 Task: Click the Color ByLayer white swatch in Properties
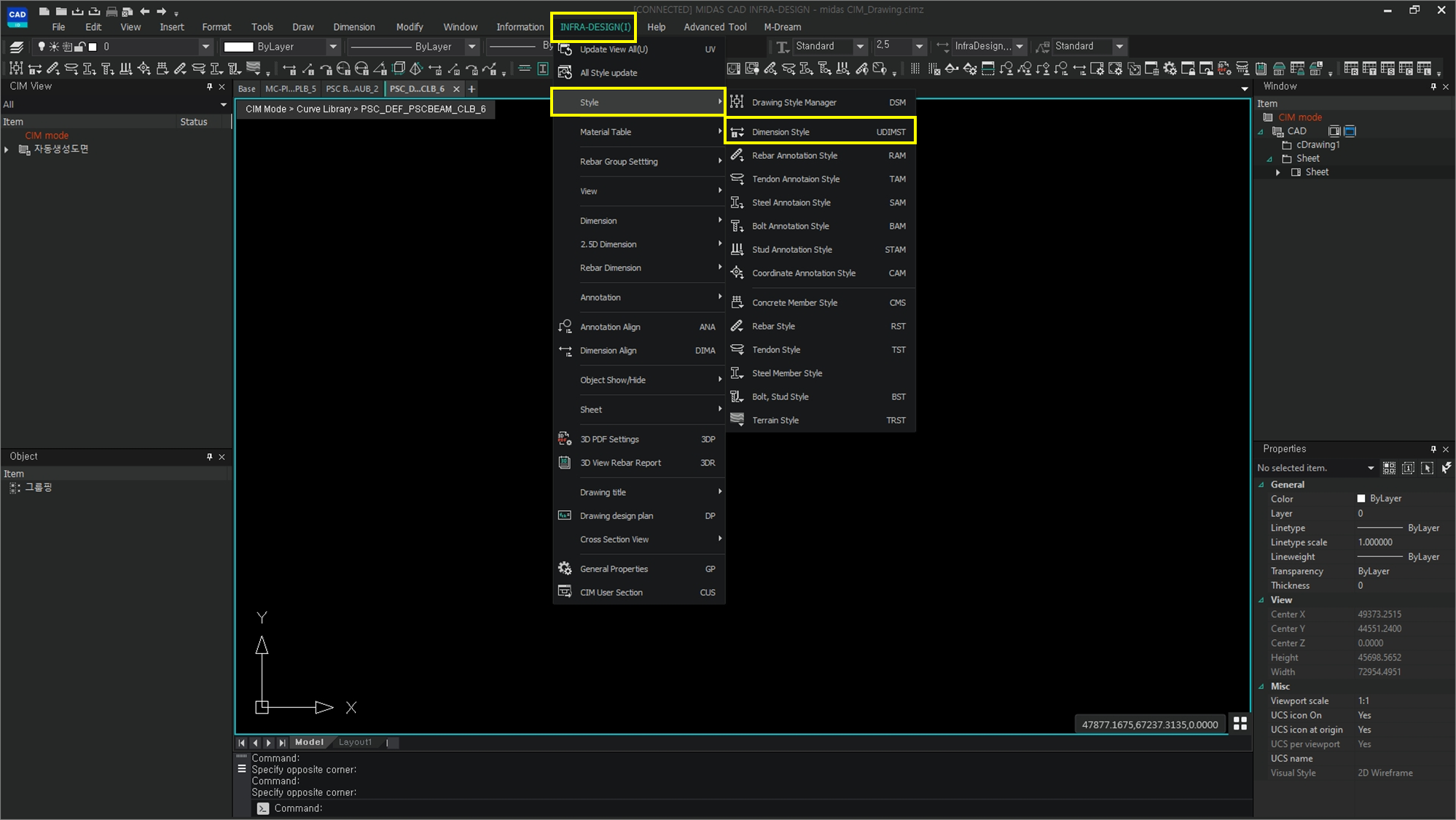coord(1361,499)
